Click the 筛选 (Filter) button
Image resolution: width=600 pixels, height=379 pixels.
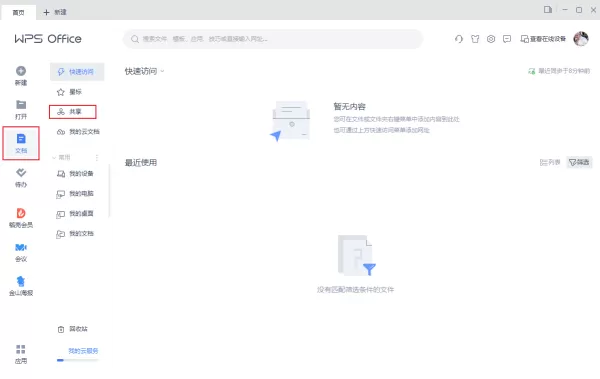(x=579, y=162)
